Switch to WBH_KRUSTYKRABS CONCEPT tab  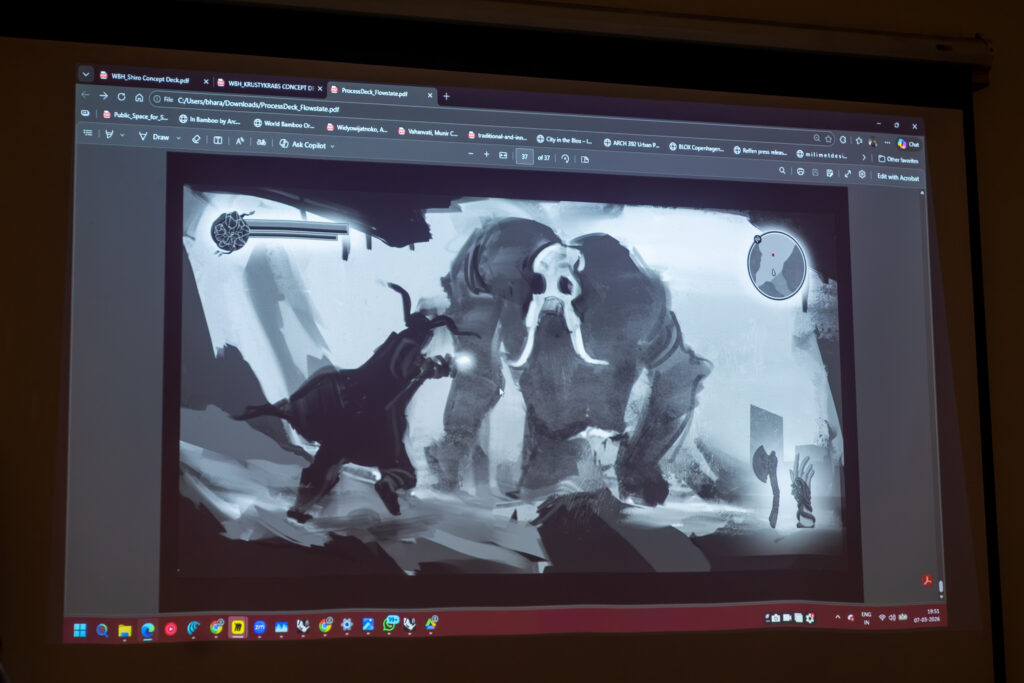click(264, 85)
